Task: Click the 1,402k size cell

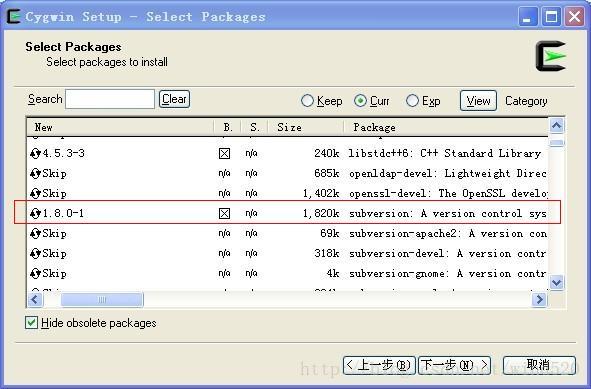Action: pos(321,193)
